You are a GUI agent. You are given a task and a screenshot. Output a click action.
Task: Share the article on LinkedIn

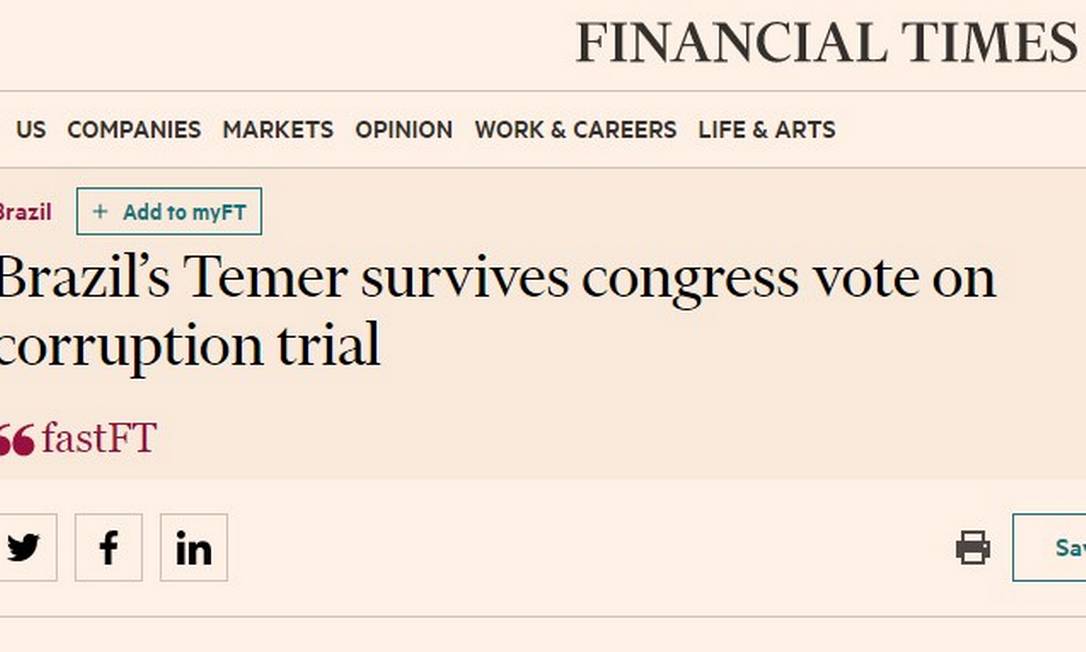click(x=193, y=547)
